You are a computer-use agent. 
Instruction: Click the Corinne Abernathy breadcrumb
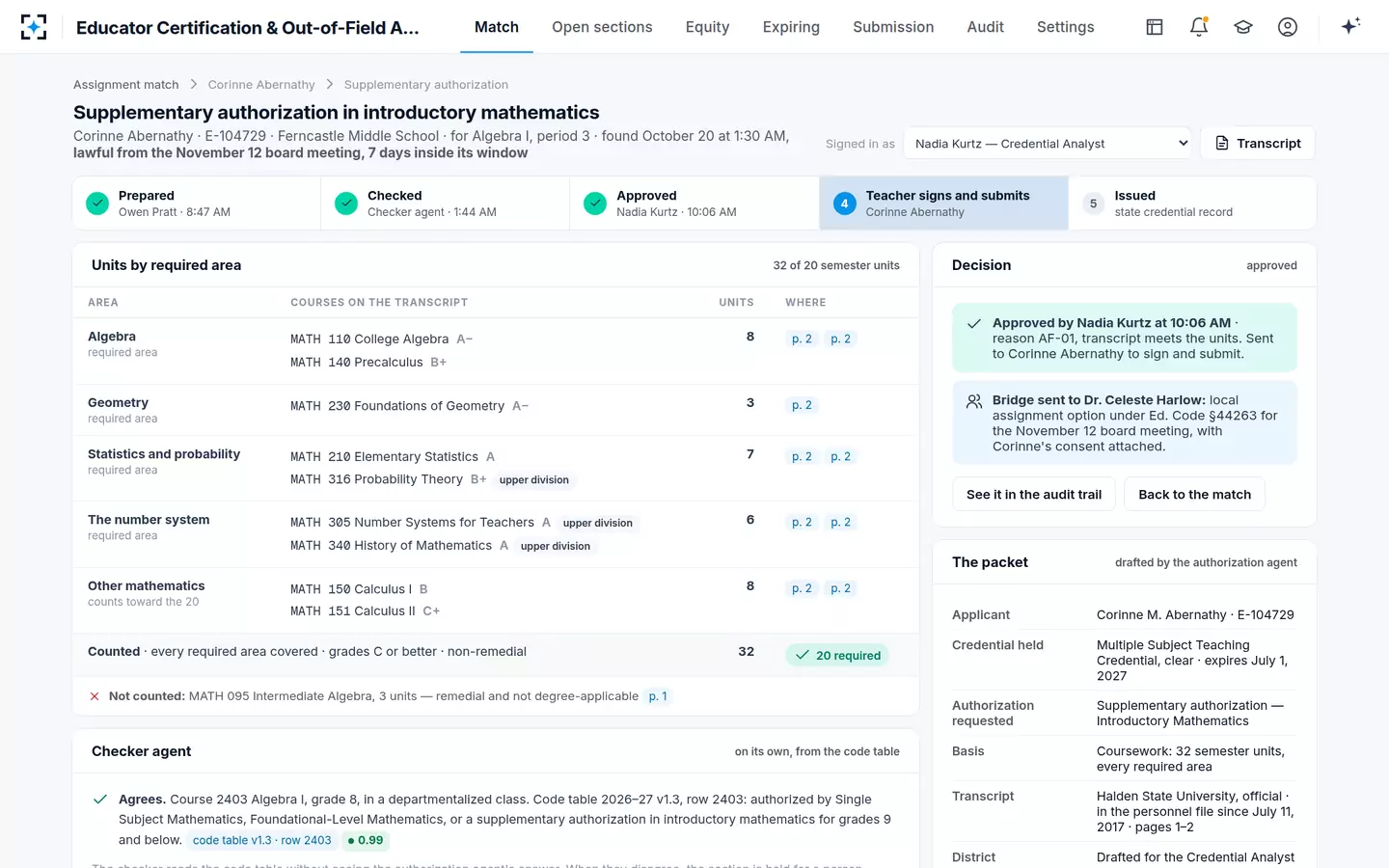pos(261,85)
